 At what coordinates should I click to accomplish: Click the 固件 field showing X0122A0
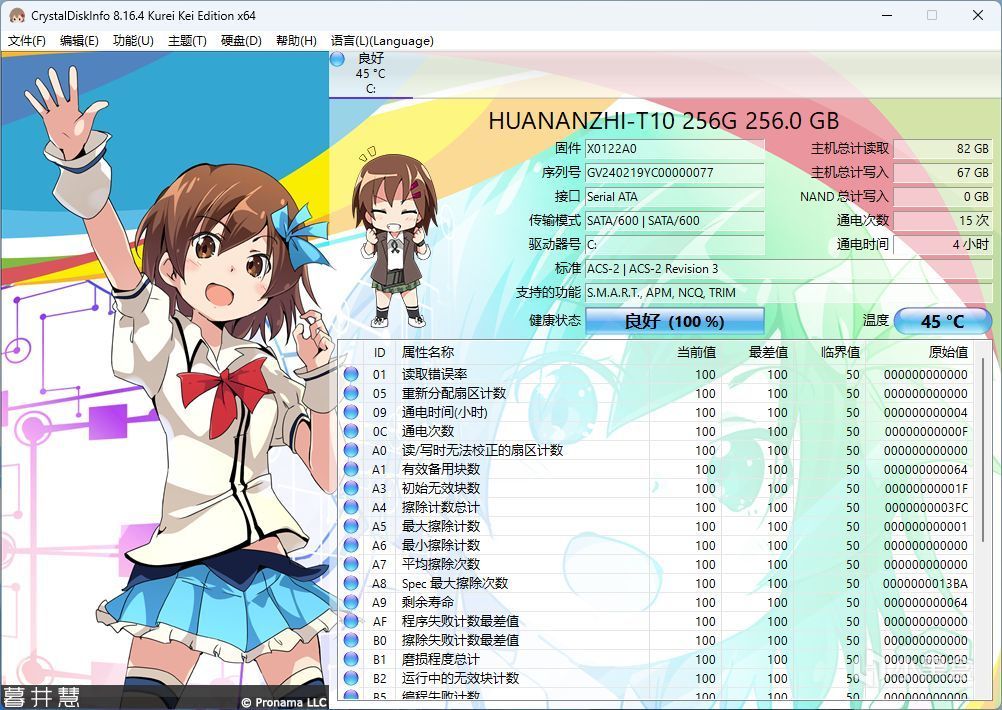tap(675, 148)
